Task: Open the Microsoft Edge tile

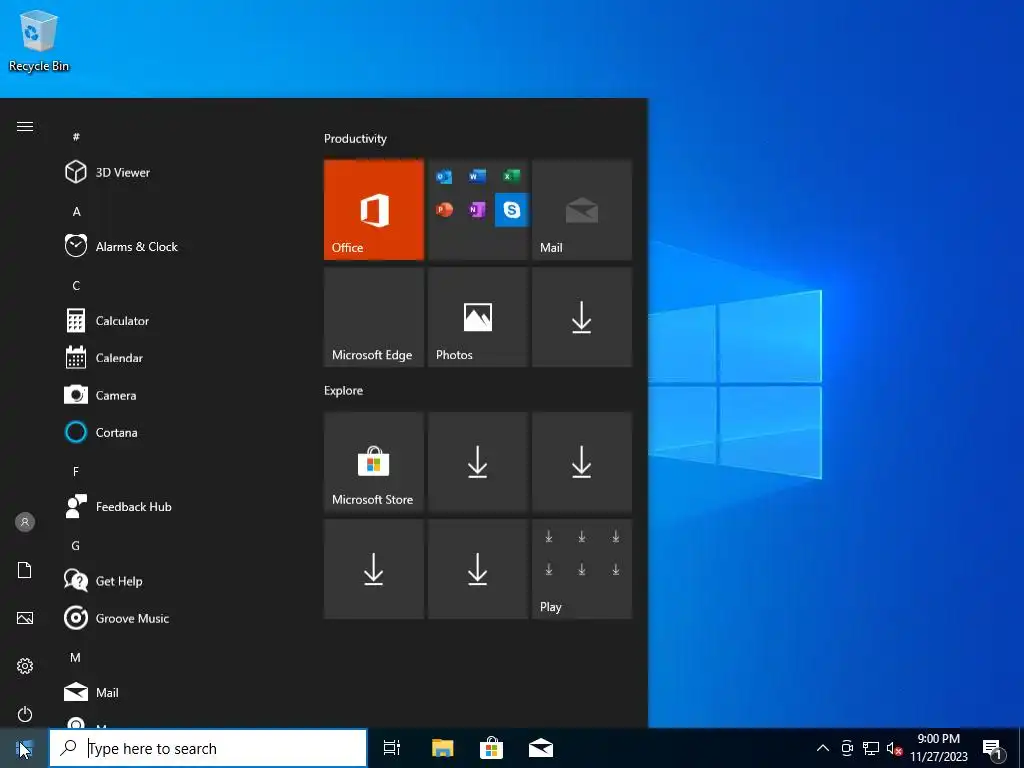Action: point(374,317)
